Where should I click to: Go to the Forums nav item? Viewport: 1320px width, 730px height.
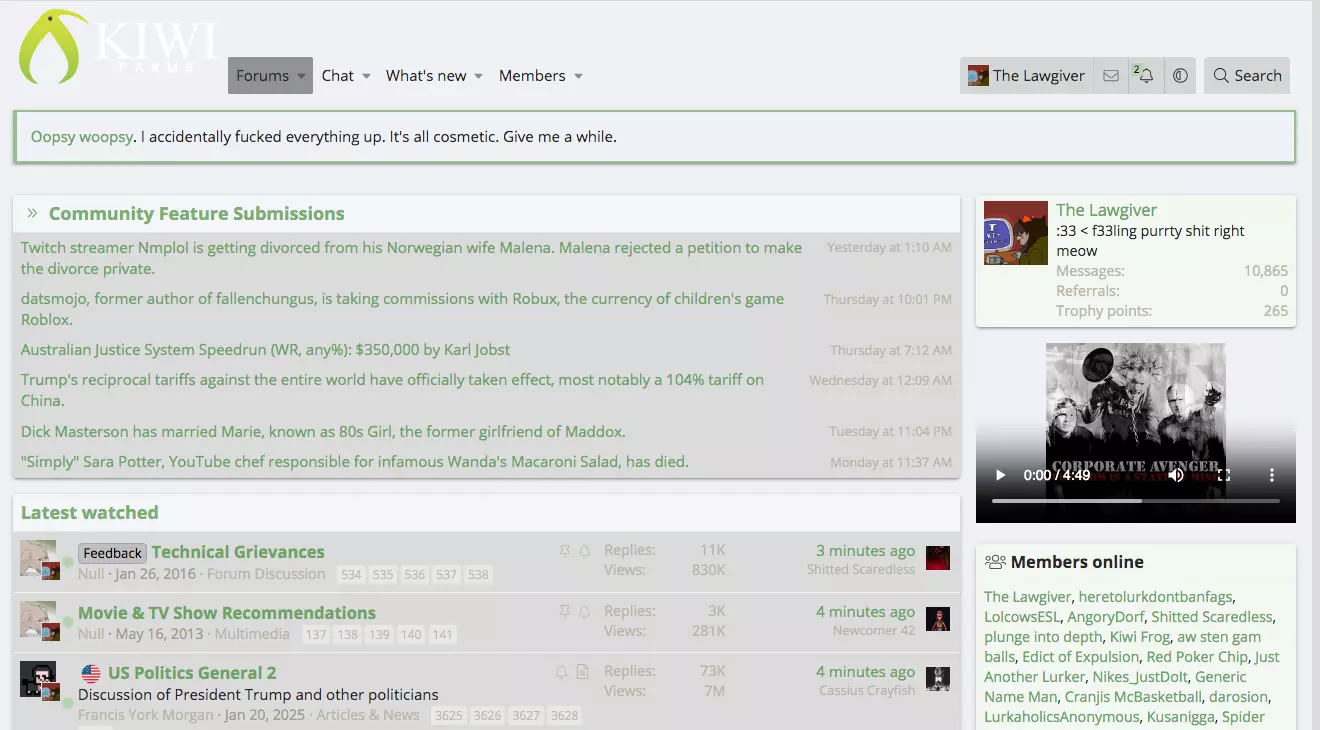[x=262, y=76]
